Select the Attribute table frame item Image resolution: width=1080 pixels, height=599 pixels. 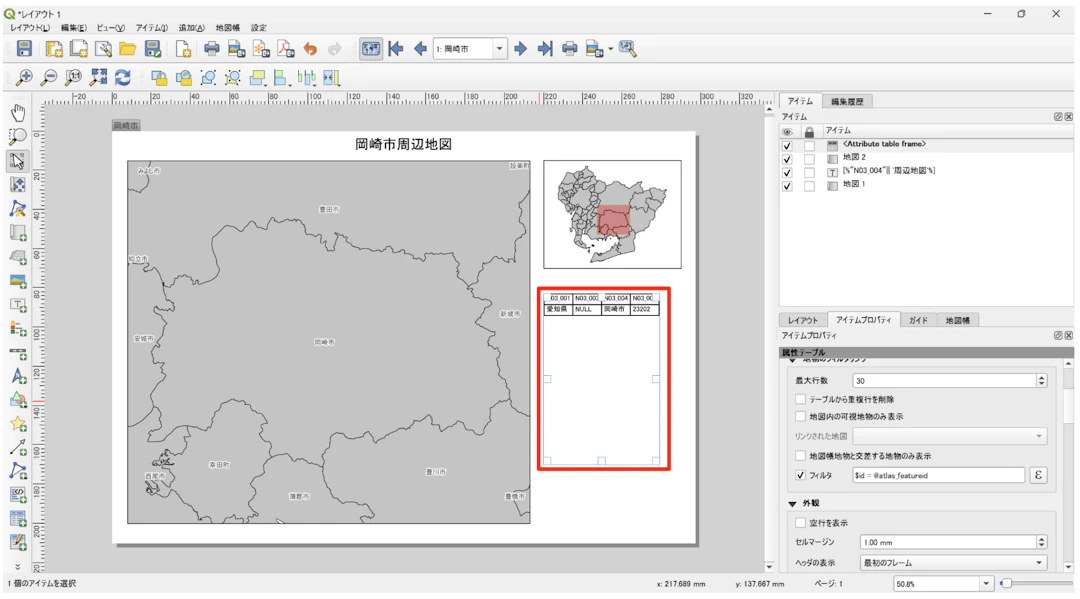[884, 145]
